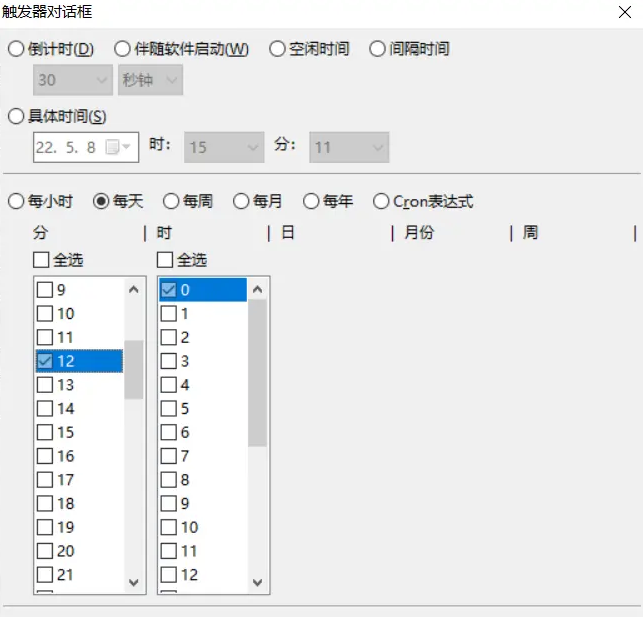This screenshot has height=617, width=643.
Task: Uncheck minute 12 in the 分 list
Action: click(45, 361)
